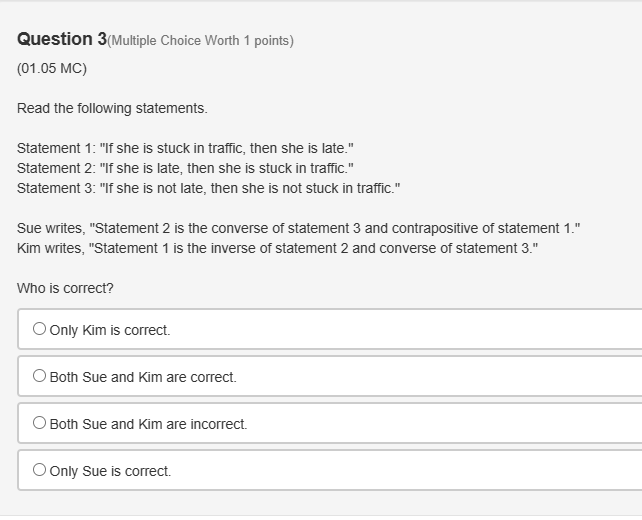Click the 'Both Sue and Kim are correct.' answer text
Screen dimensions: 642x520
pyautogui.click(x=143, y=377)
